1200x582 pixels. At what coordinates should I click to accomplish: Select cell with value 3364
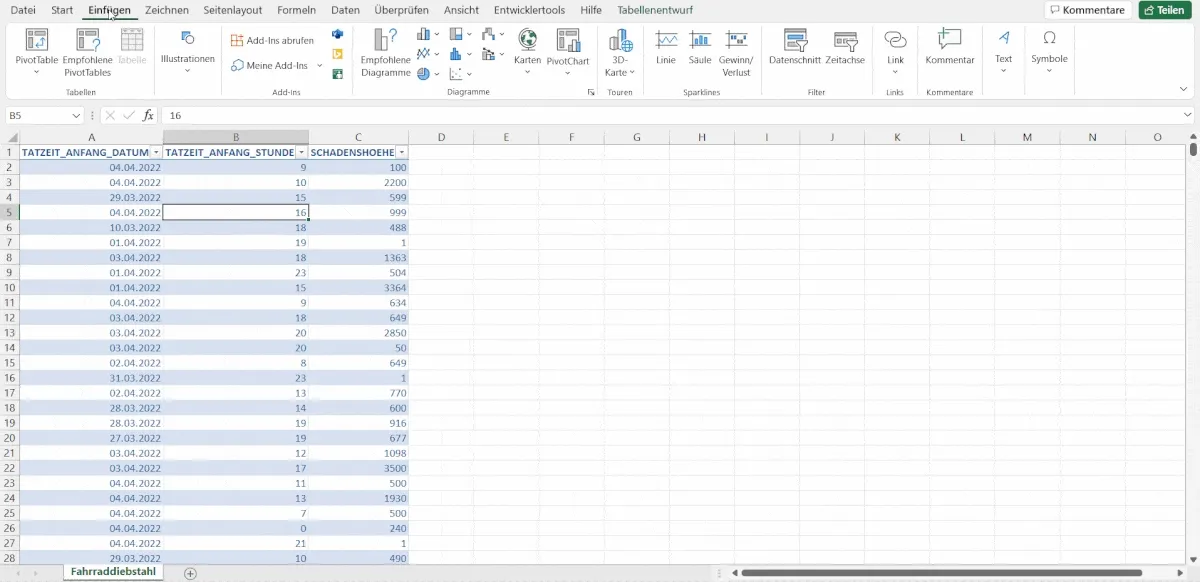(x=358, y=288)
